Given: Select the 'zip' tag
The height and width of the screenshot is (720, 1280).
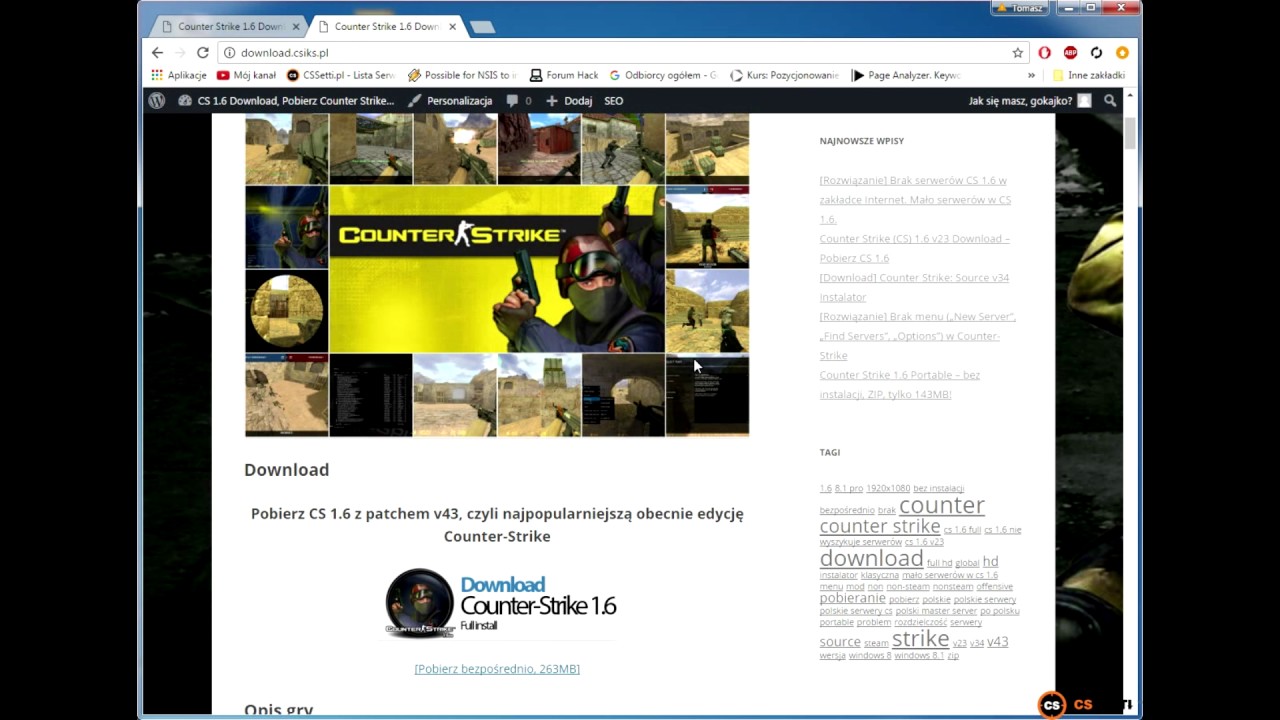Looking at the screenshot, I should pyautogui.click(x=953, y=656).
